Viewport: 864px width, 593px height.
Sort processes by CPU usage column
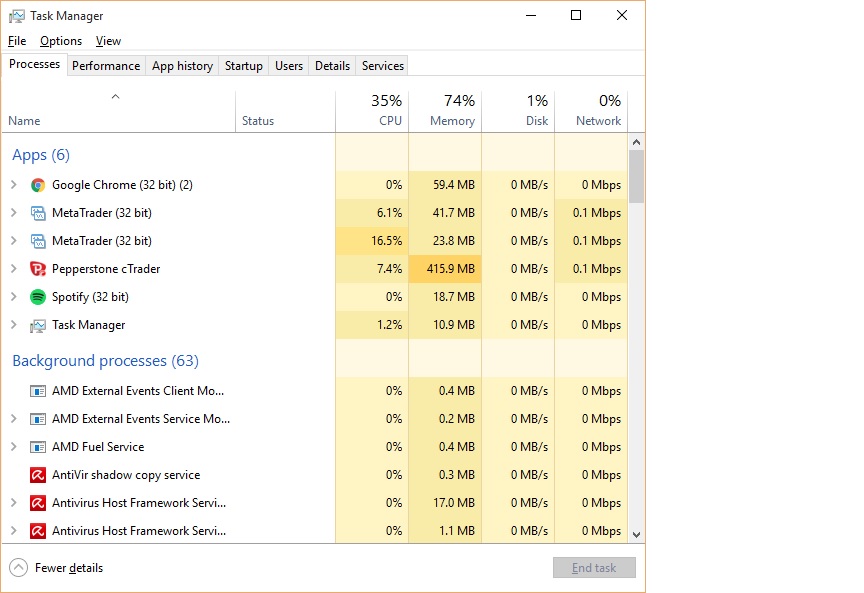(372, 112)
